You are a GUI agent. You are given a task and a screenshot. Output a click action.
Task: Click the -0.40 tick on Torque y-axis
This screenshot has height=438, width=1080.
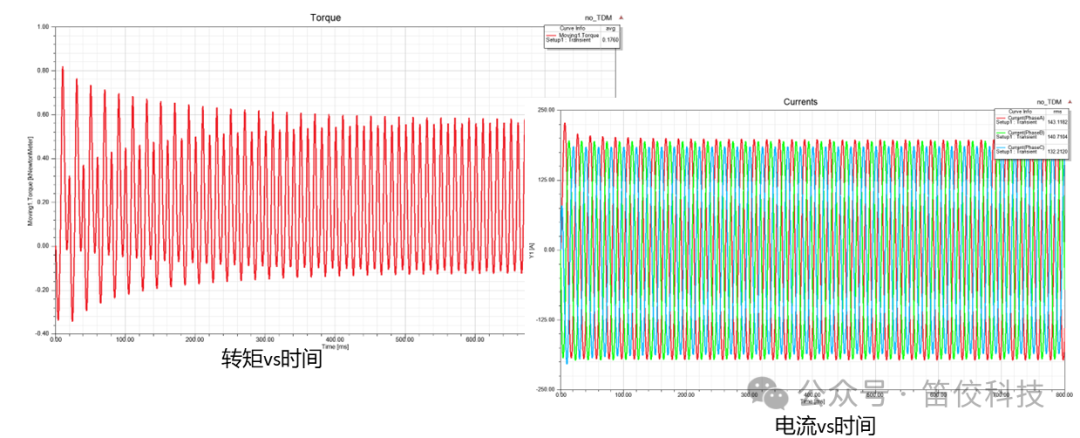tap(41, 333)
